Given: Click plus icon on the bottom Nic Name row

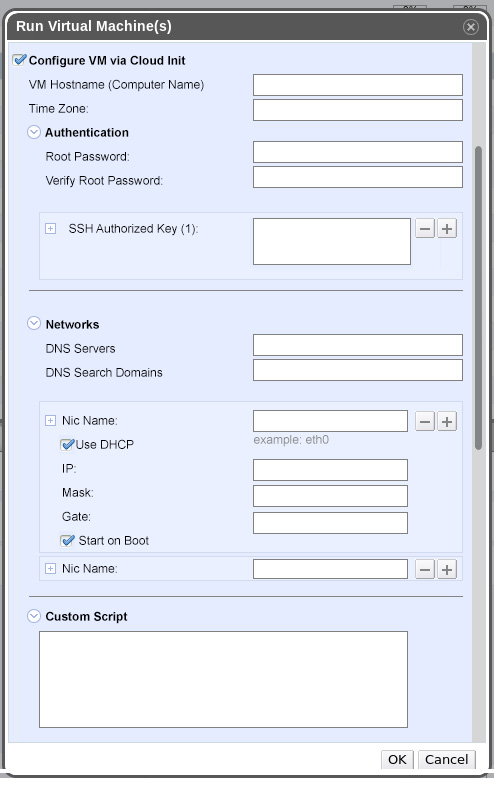Looking at the screenshot, I should click(x=447, y=570).
